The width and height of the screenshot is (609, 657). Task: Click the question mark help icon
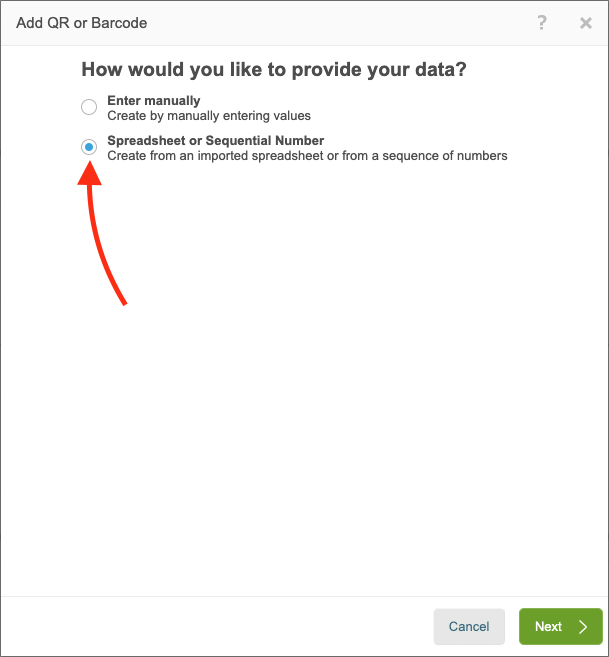click(542, 22)
